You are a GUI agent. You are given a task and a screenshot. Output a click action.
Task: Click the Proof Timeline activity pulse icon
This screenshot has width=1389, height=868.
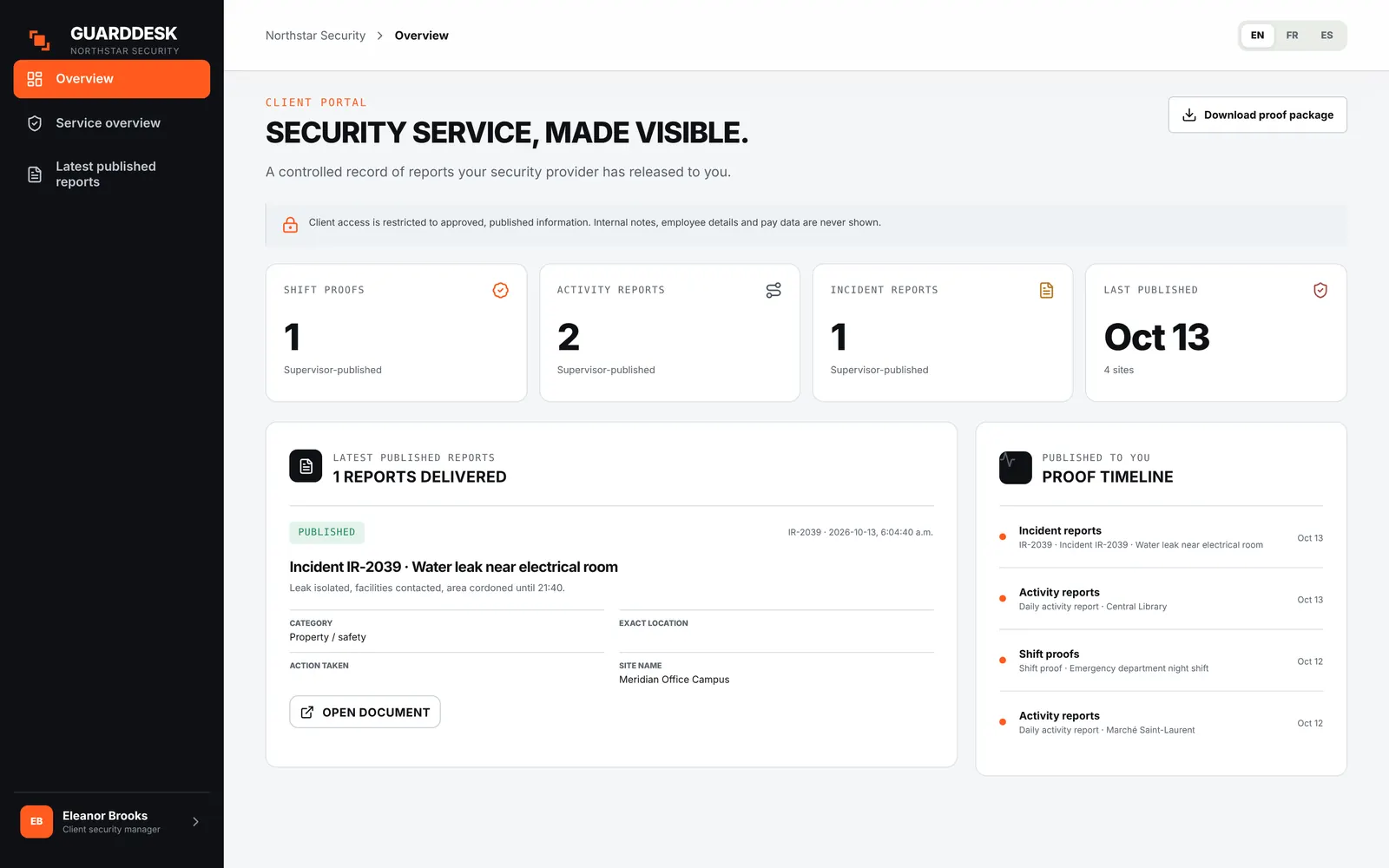click(x=1015, y=467)
